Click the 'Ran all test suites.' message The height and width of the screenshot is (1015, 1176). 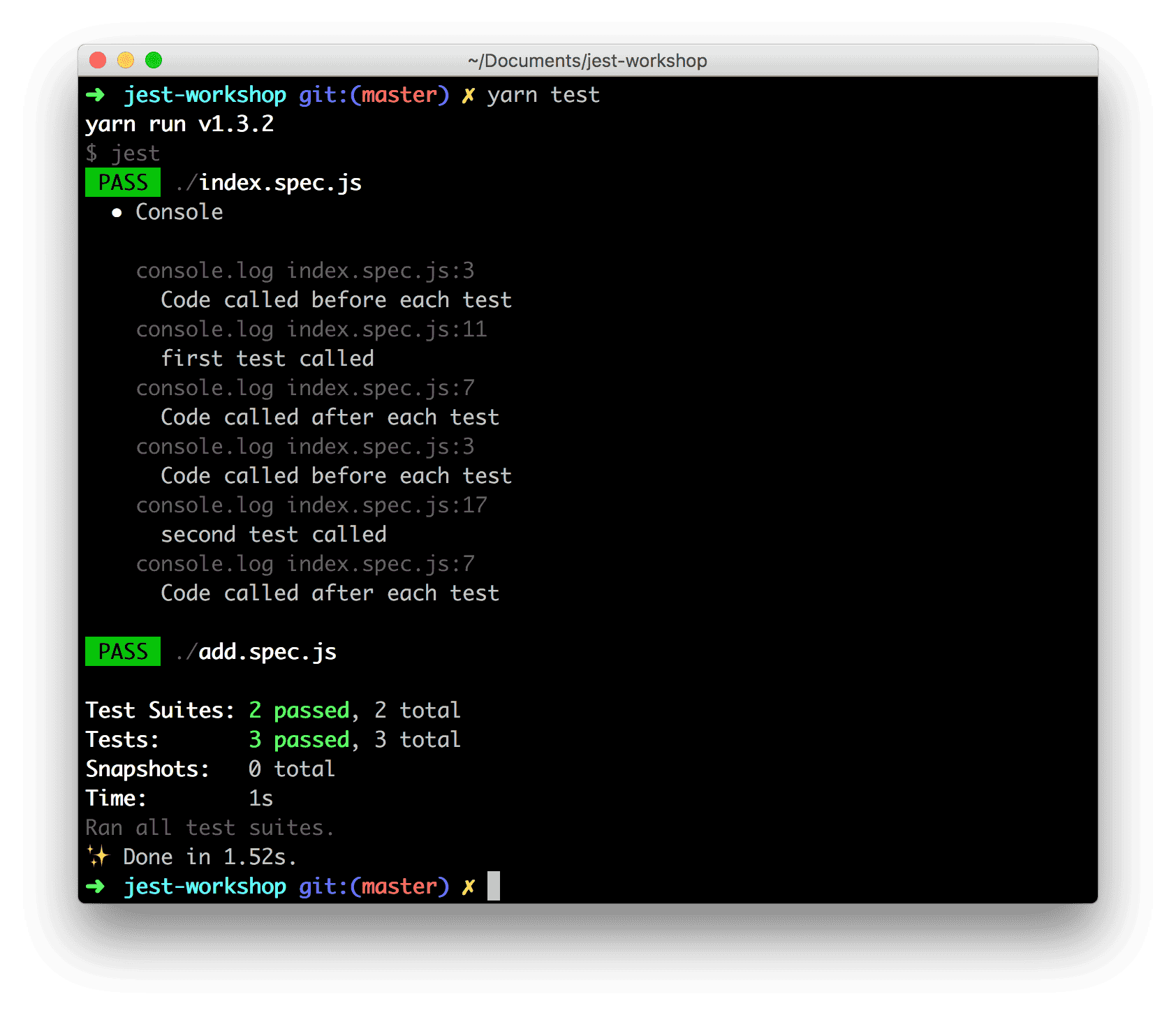210,828
